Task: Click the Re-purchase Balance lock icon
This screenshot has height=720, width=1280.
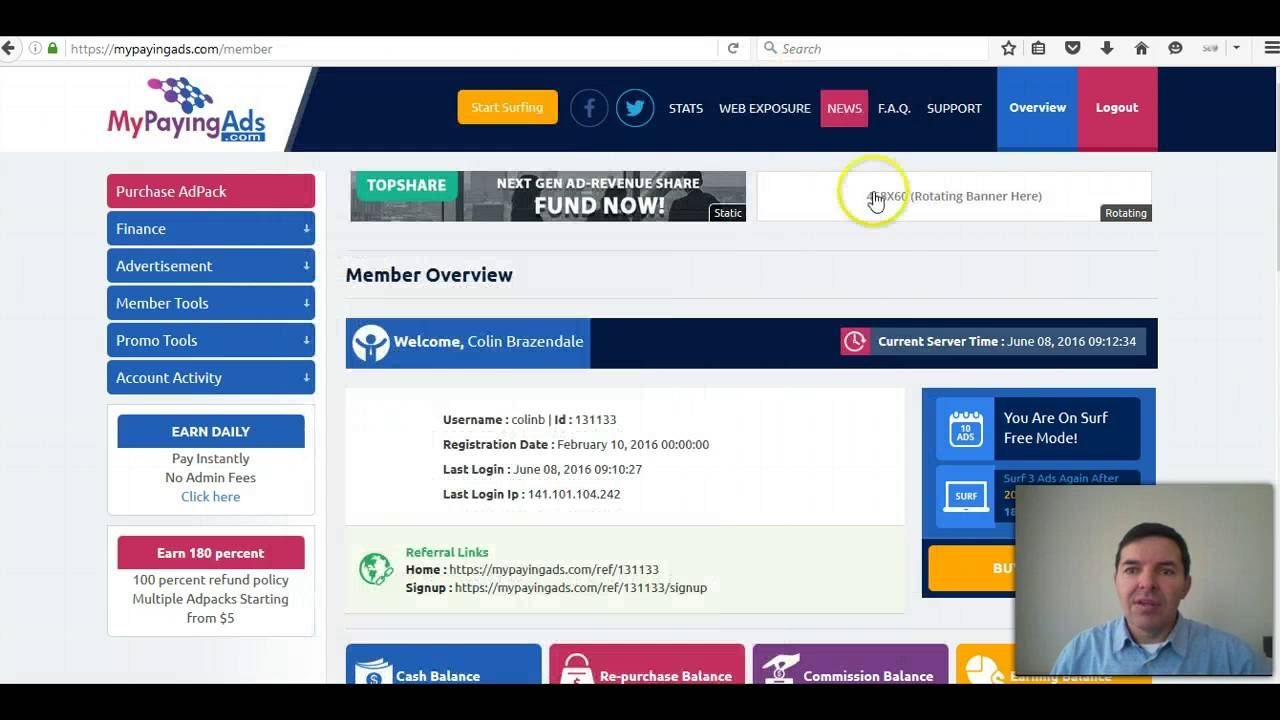Action: pos(575,670)
